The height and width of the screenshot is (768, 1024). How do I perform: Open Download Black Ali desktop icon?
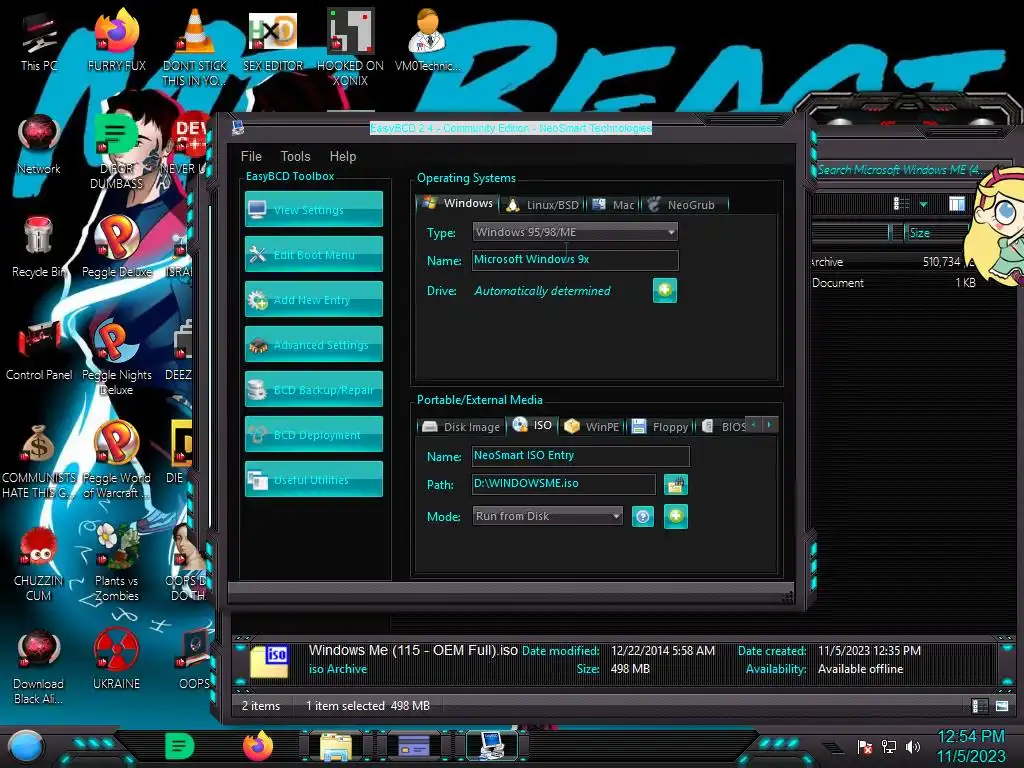[39, 667]
